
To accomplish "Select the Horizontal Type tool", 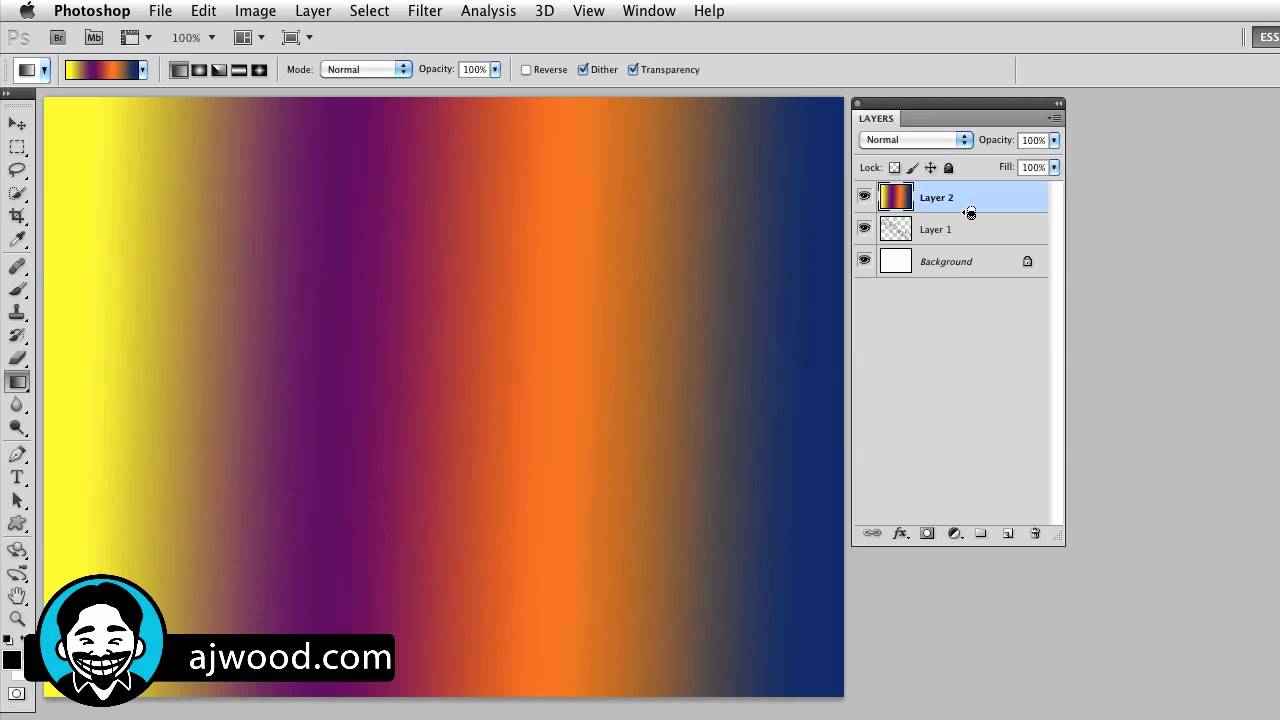I will tap(17, 478).
